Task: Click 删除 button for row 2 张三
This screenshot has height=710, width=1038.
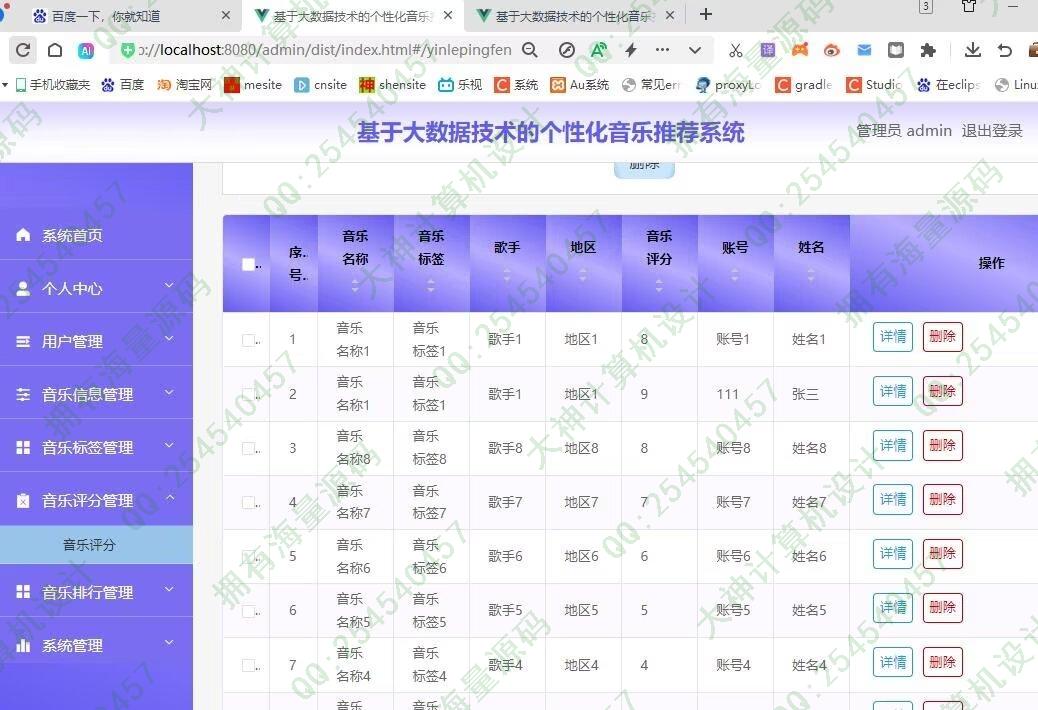Action: click(943, 392)
